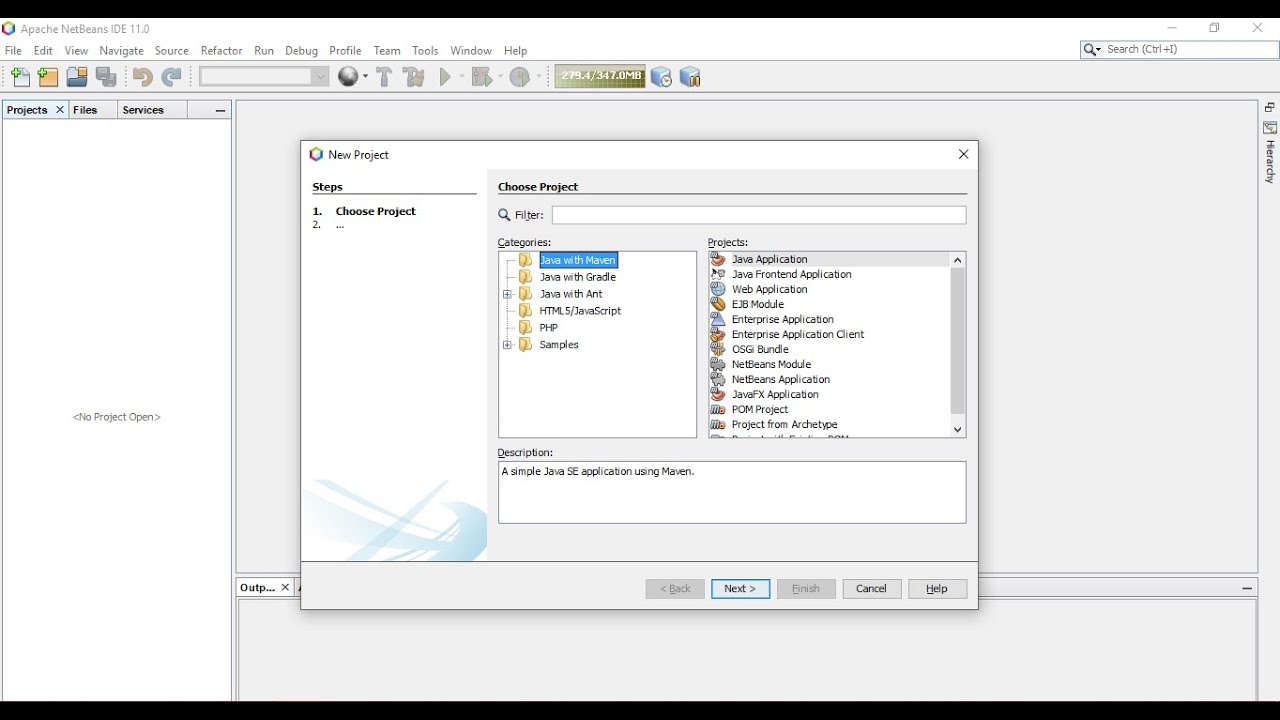The width and height of the screenshot is (1280, 720).
Task: Click the Cancel button
Action: coord(871,588)
